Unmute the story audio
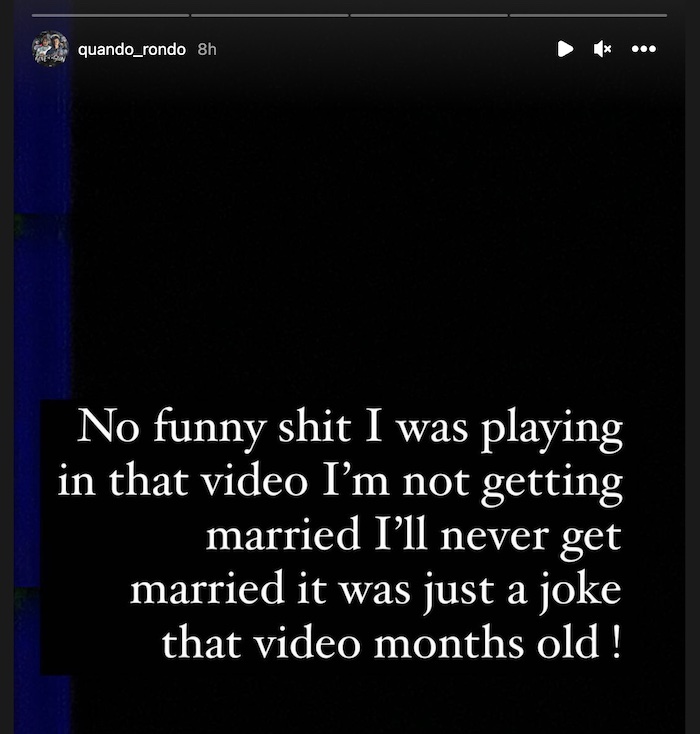This screenshot has height=734, width=700. [602, 49]
